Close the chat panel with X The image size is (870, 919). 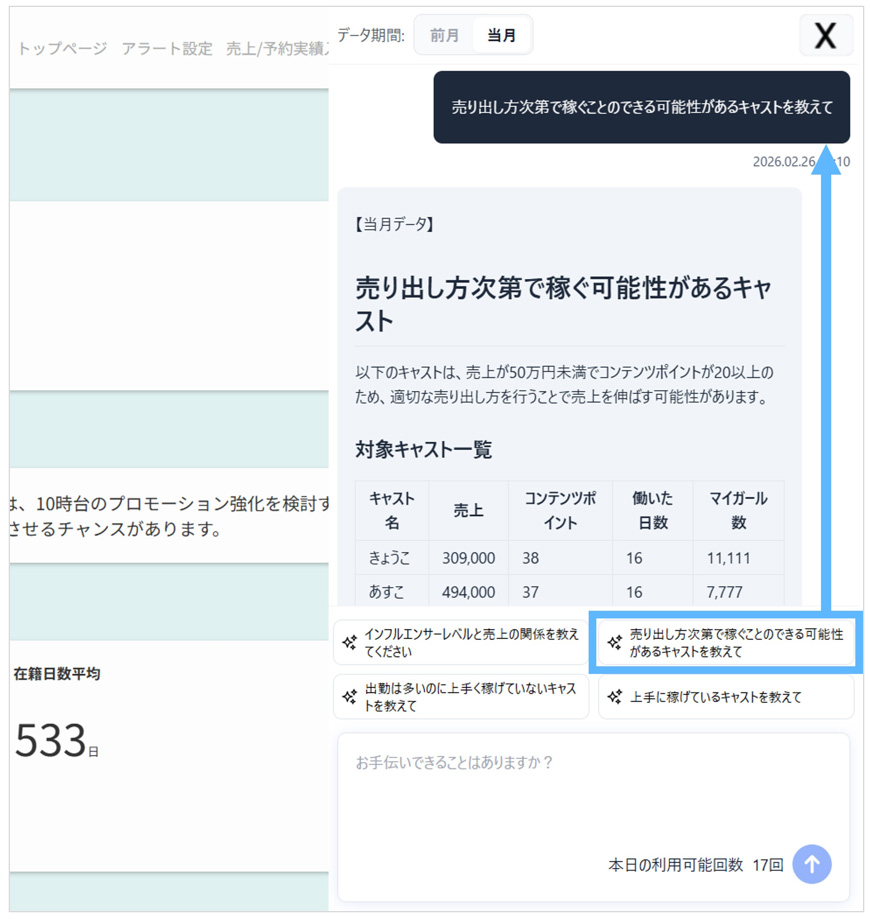[825, 36]
